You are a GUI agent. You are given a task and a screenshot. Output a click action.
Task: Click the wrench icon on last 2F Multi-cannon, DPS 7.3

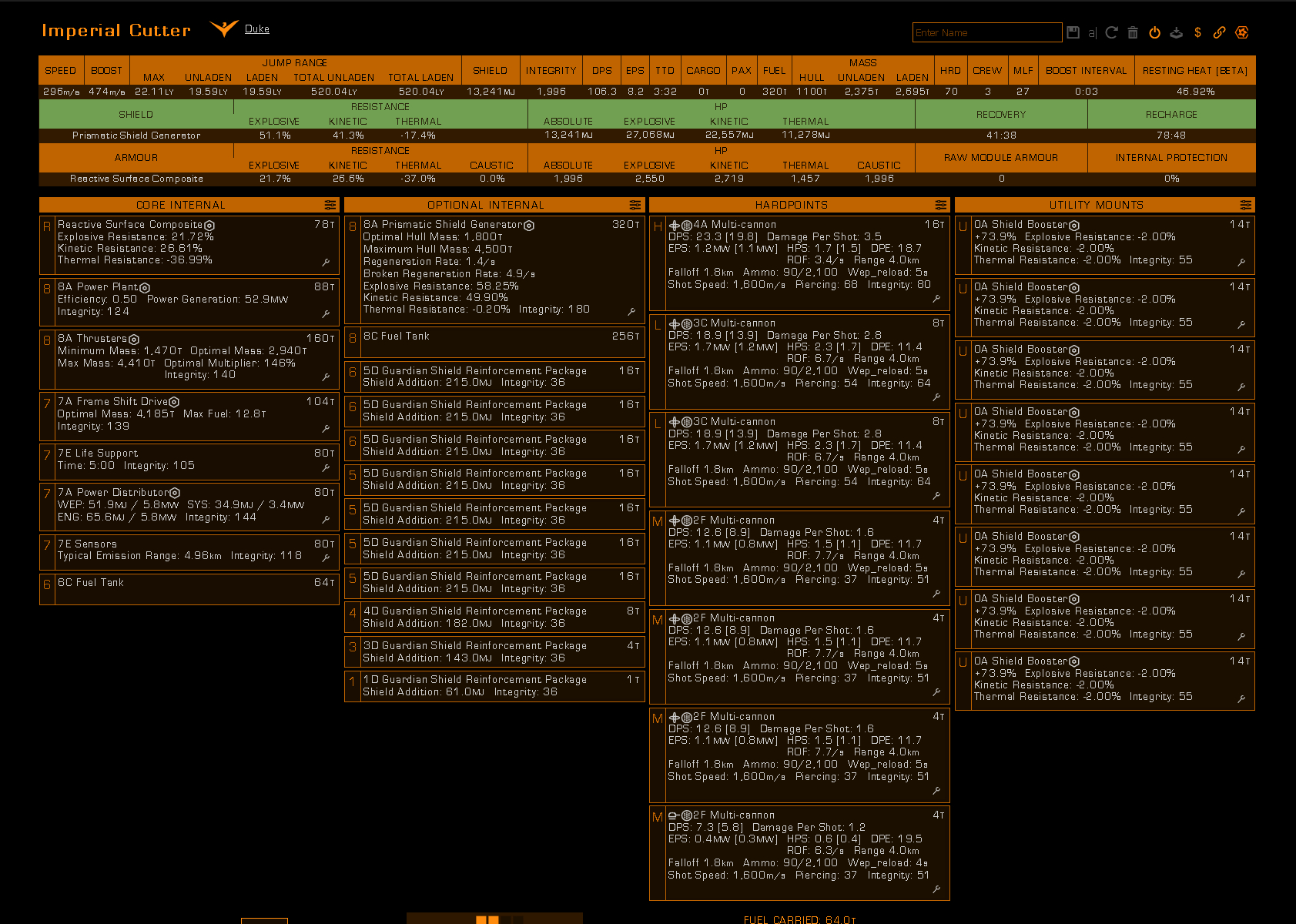pyautogui.click(x=936, y=889)
